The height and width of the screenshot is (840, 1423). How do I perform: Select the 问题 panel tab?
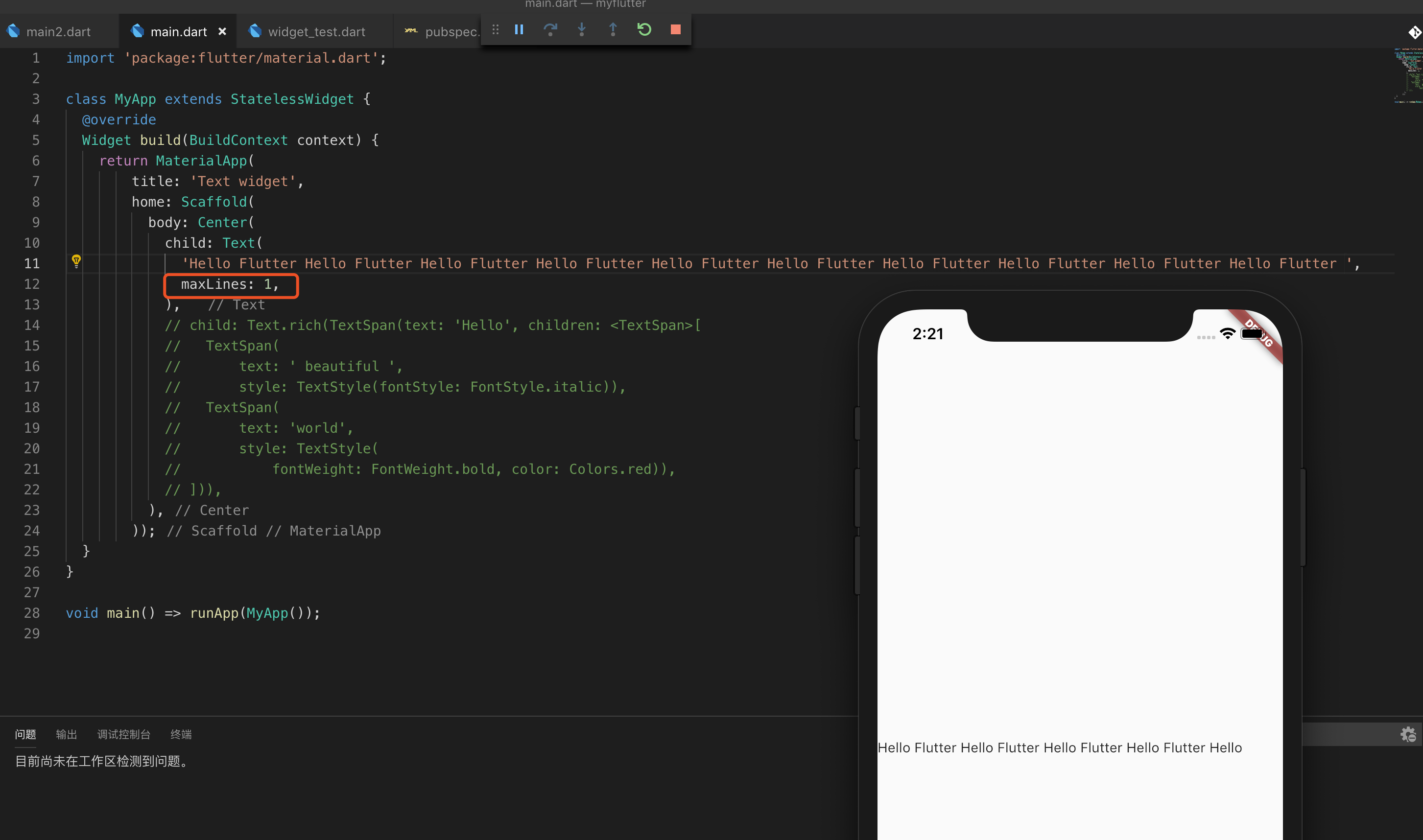click(25, 734)
